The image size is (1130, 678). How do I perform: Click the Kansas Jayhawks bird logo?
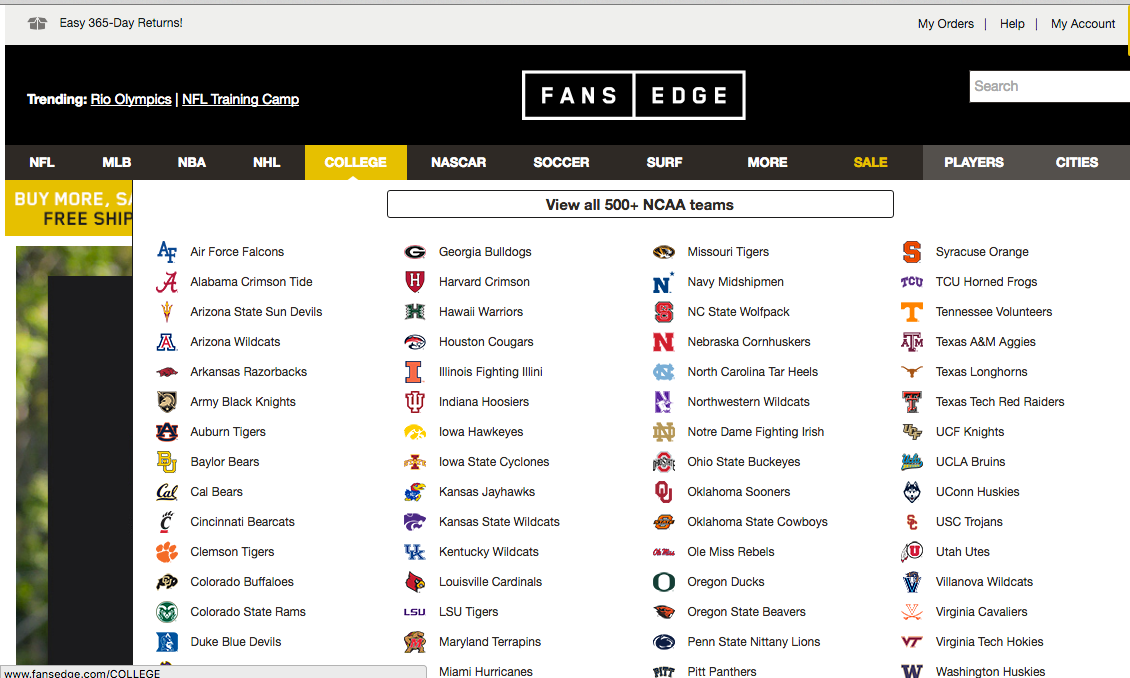coord(415,492)
